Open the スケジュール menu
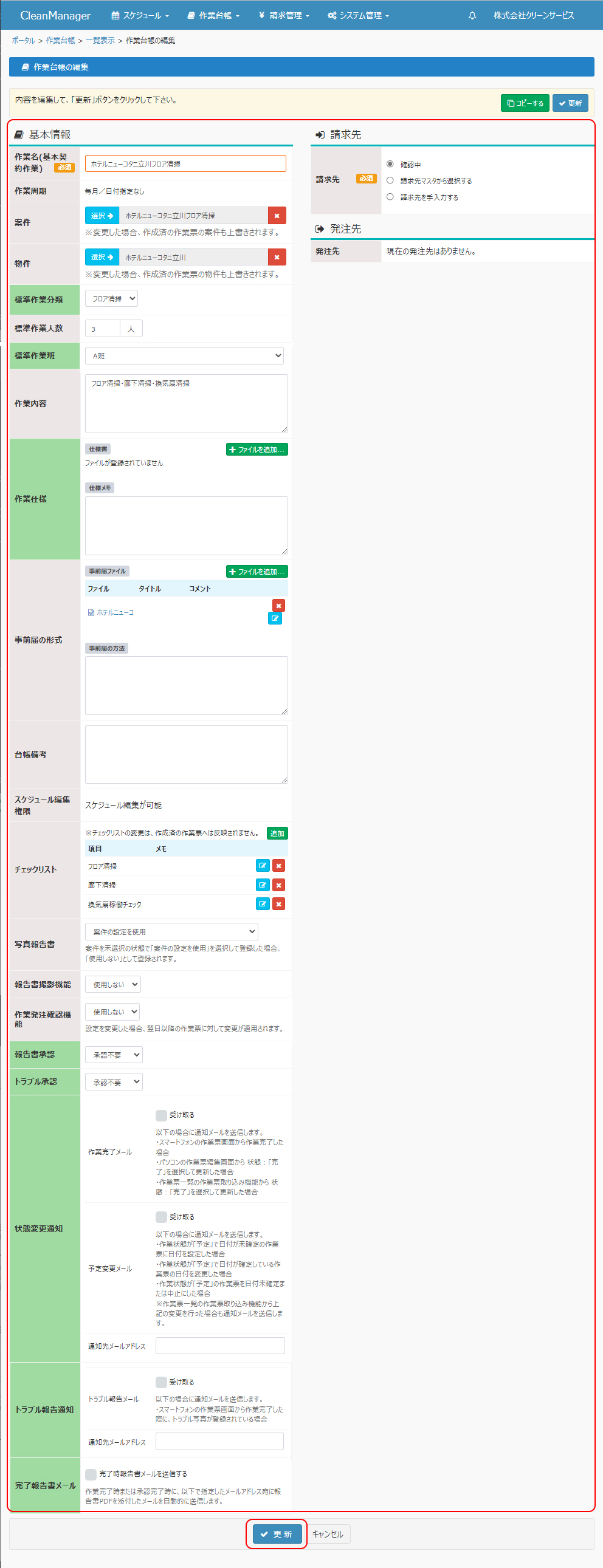 tap(140, 15)
